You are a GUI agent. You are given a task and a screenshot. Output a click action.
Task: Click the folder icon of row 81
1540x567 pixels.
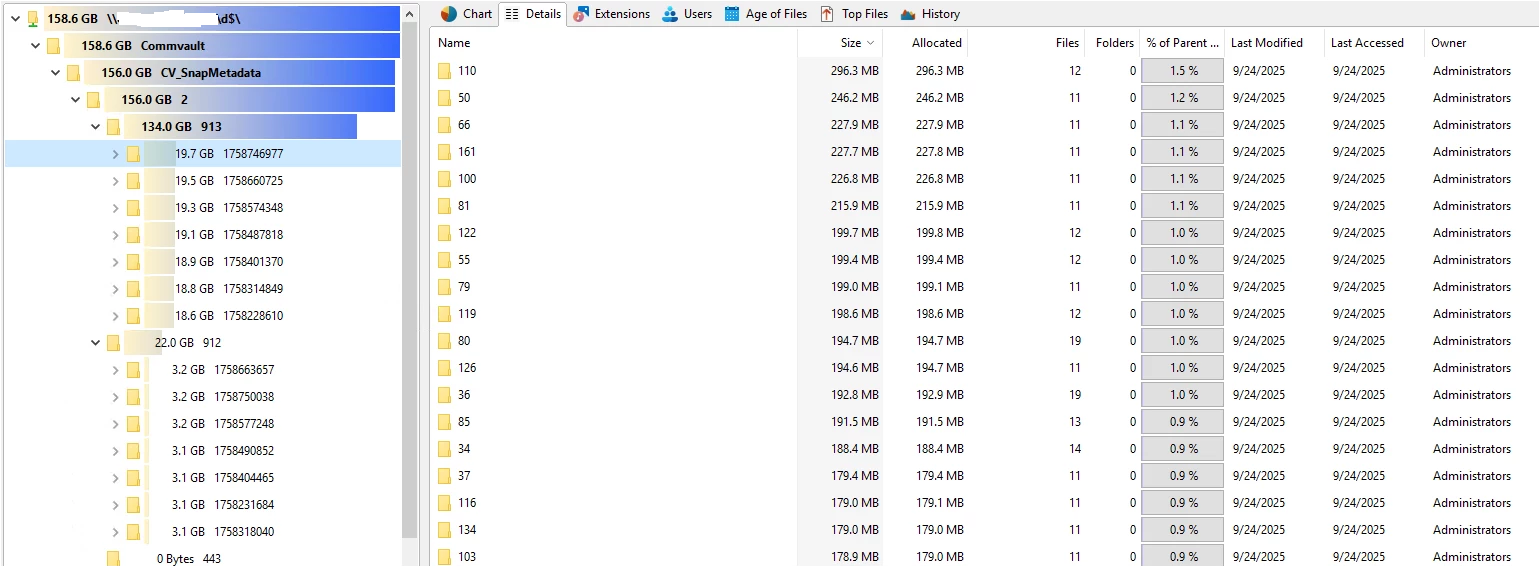(x=445, y=206)
